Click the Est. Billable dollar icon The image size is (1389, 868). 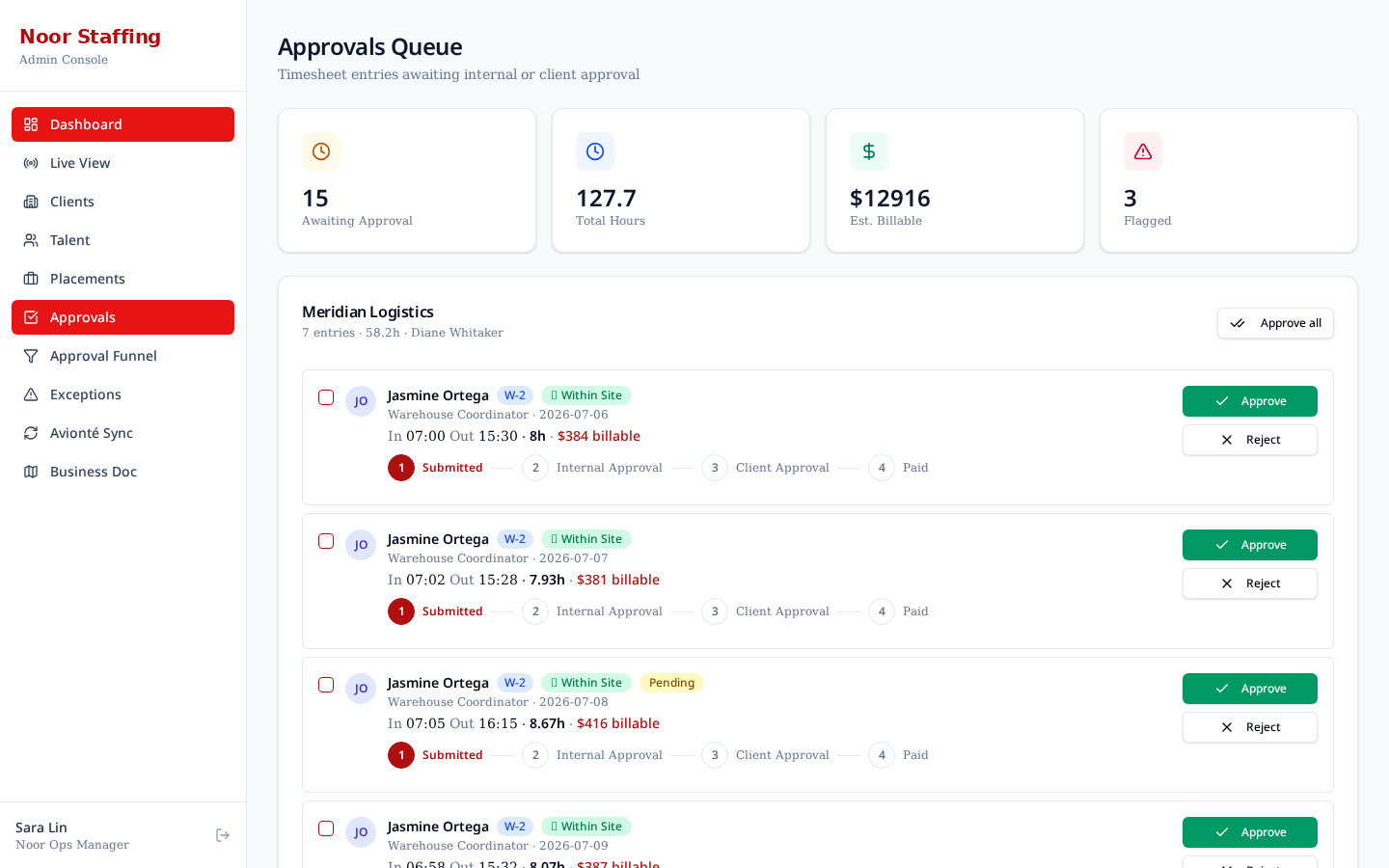[x=869, y=151]
